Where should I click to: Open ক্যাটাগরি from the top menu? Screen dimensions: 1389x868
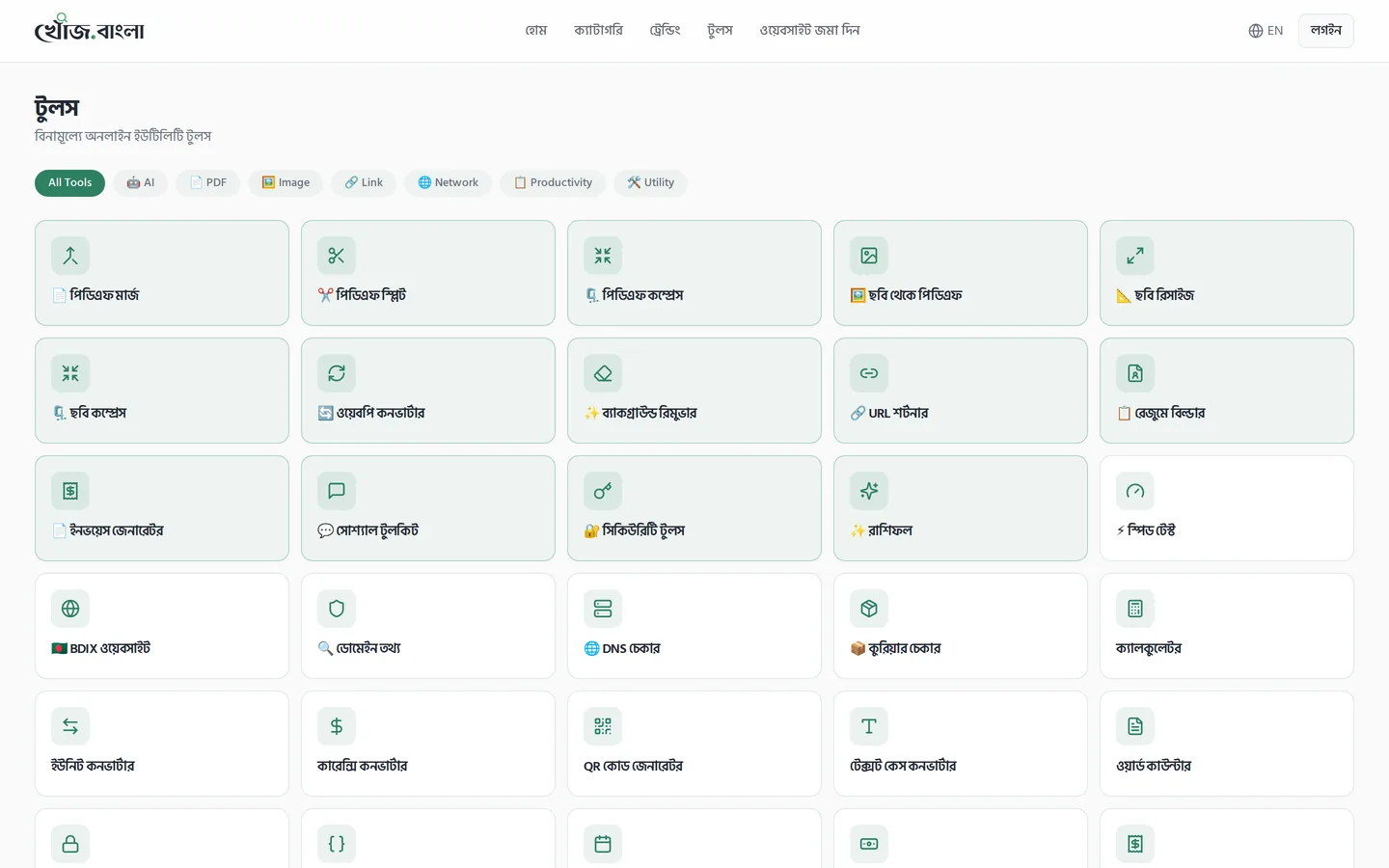[x=598, y=31]
